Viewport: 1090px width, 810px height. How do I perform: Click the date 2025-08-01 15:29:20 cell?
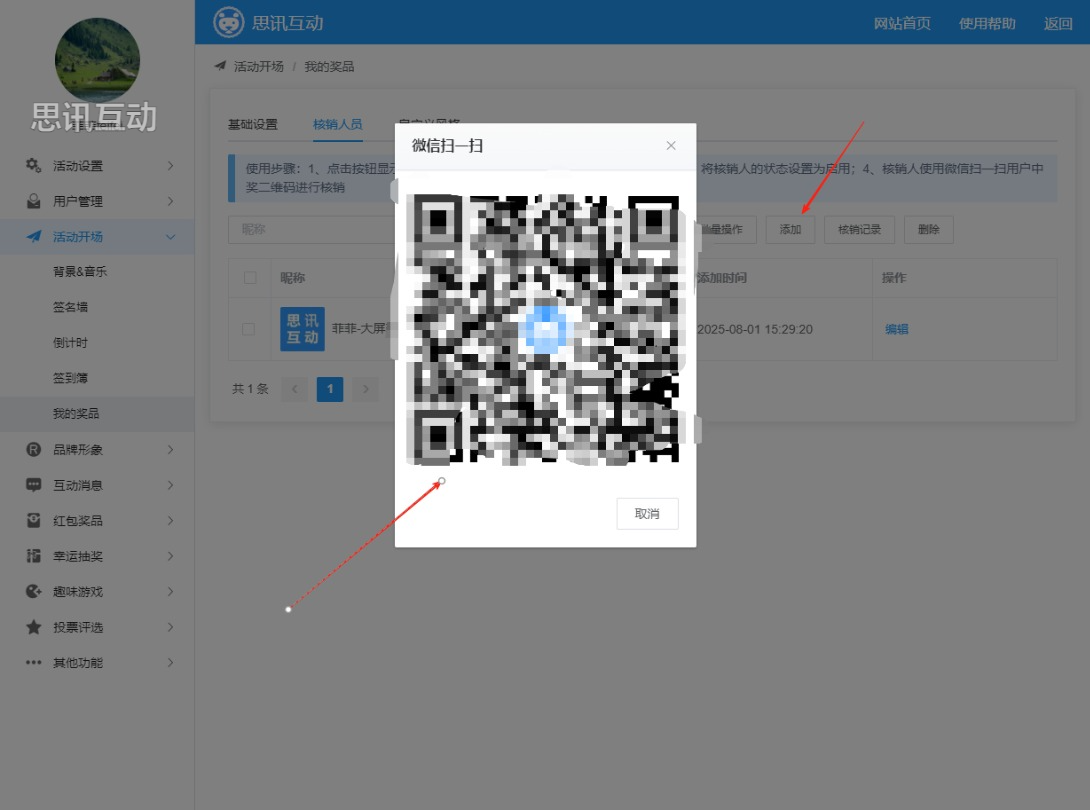755,329
